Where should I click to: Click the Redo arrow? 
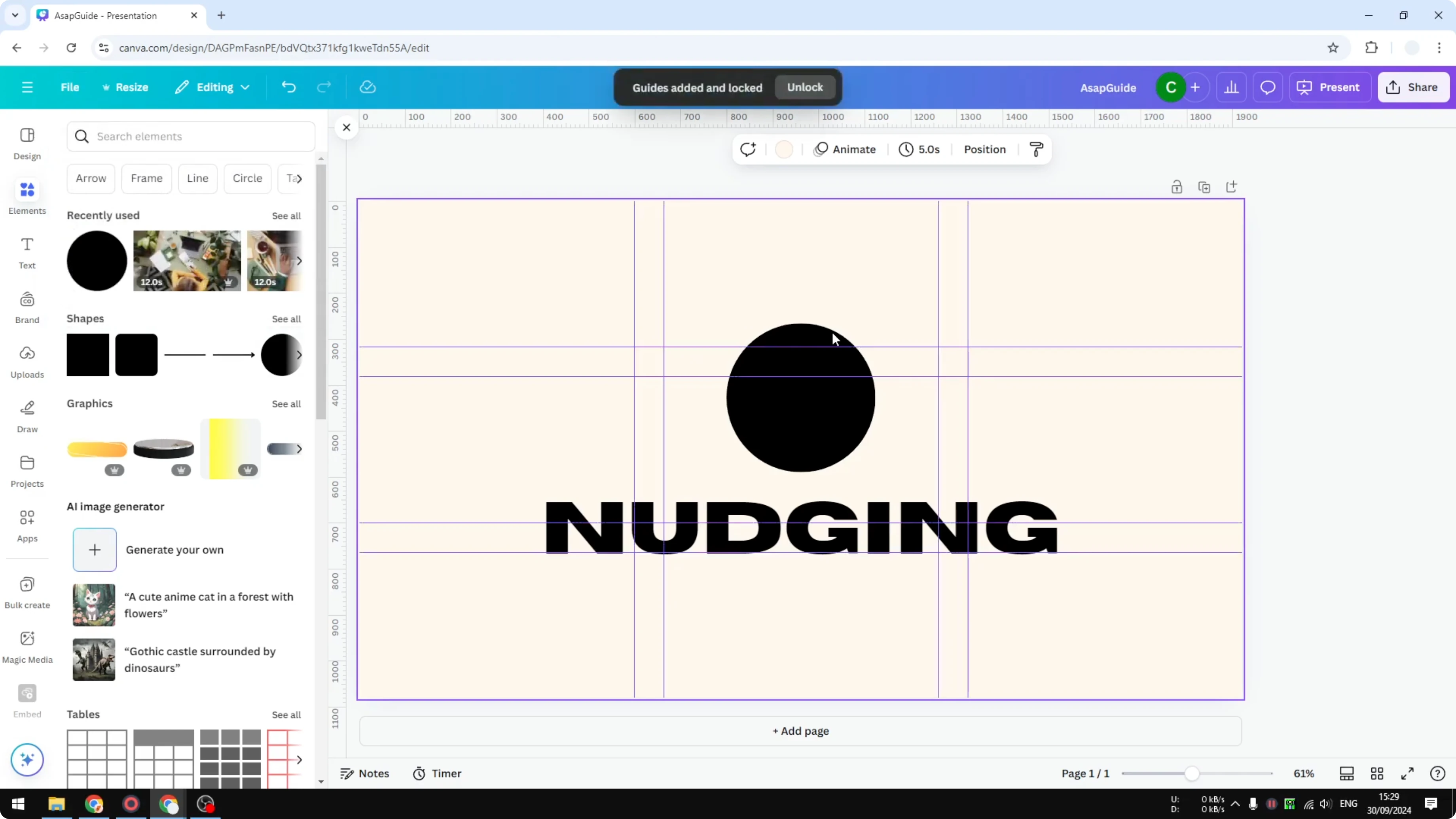pyautogui.click(x=324, y=87)
